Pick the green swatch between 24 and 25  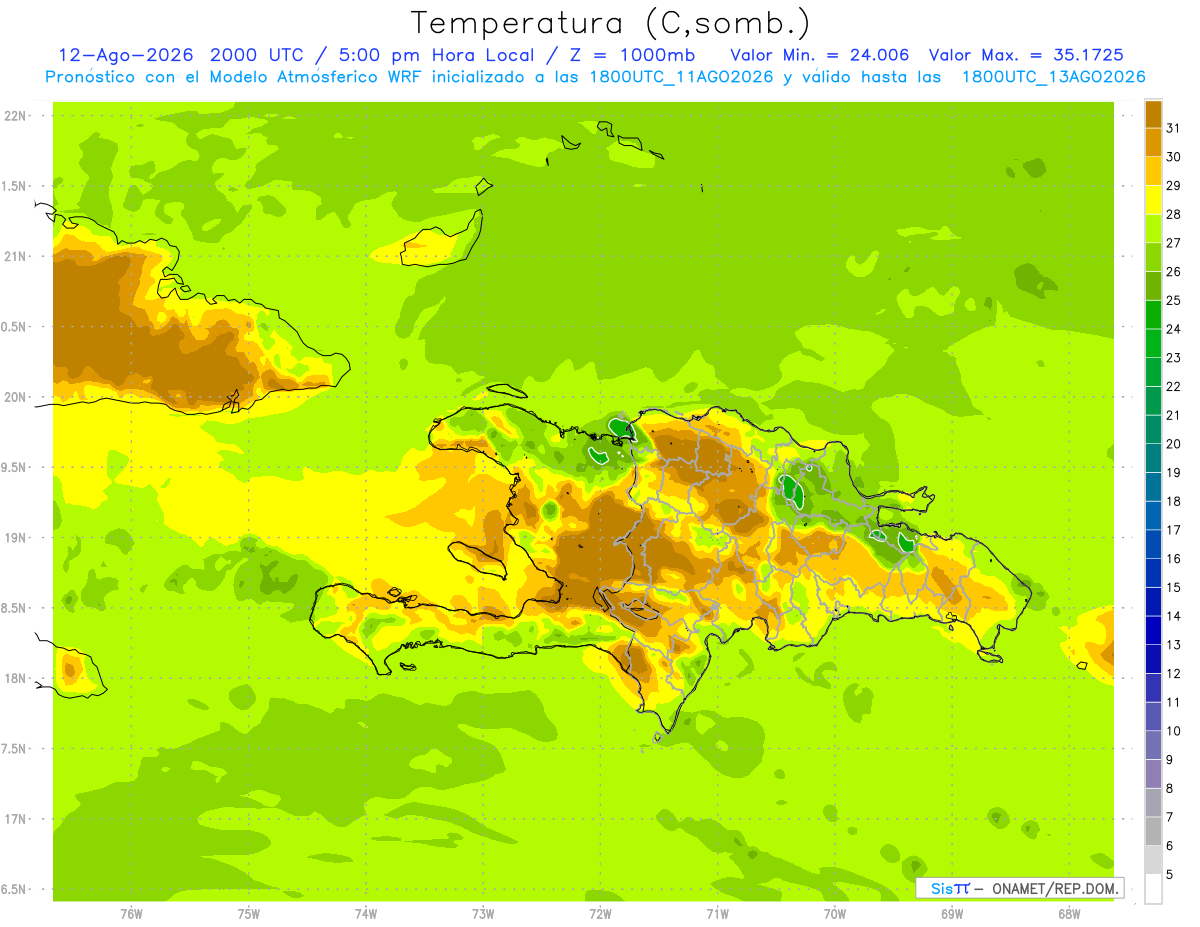[1153, 314]
